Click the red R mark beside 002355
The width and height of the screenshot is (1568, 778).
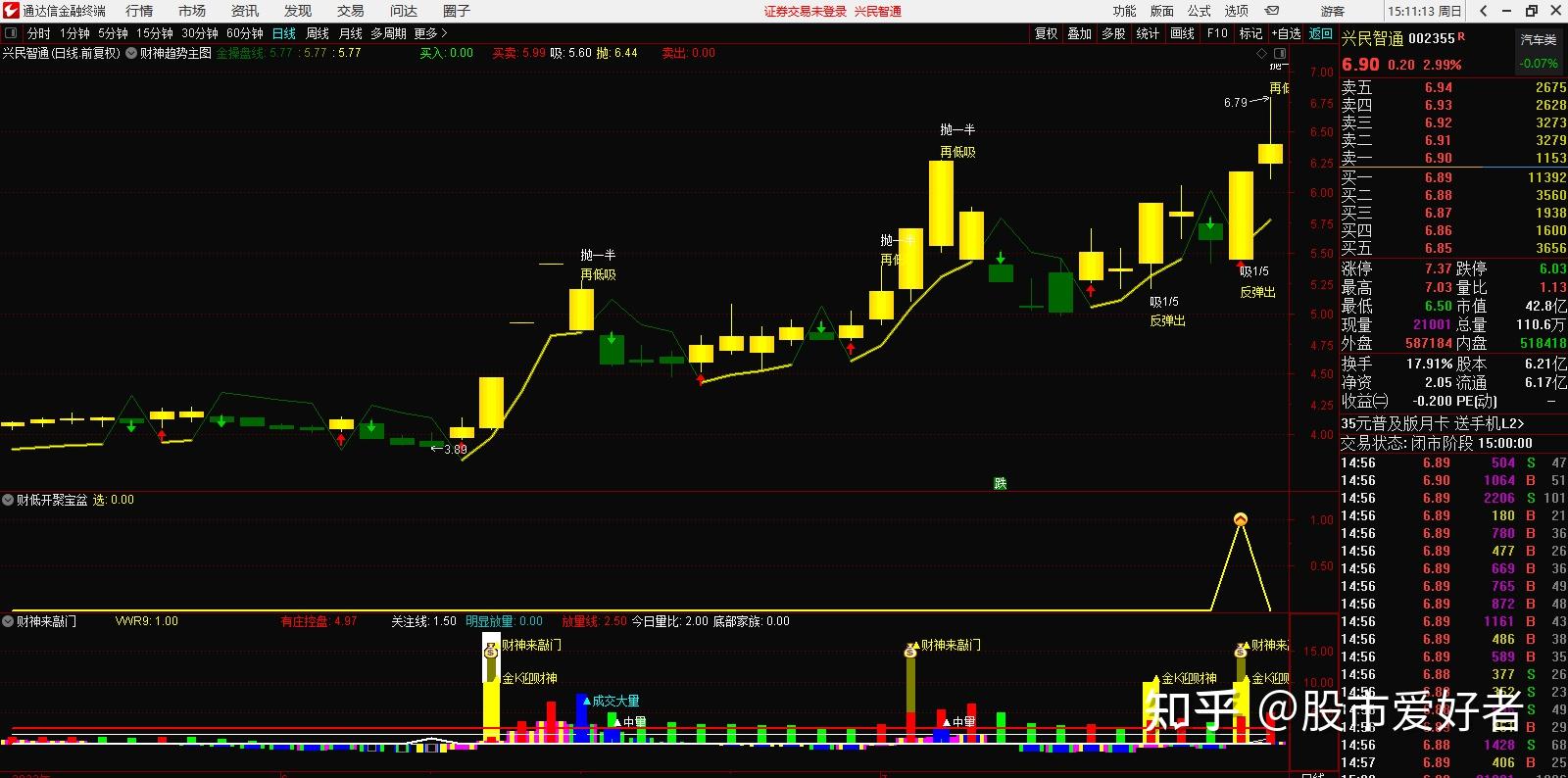tap(1461, 36)
